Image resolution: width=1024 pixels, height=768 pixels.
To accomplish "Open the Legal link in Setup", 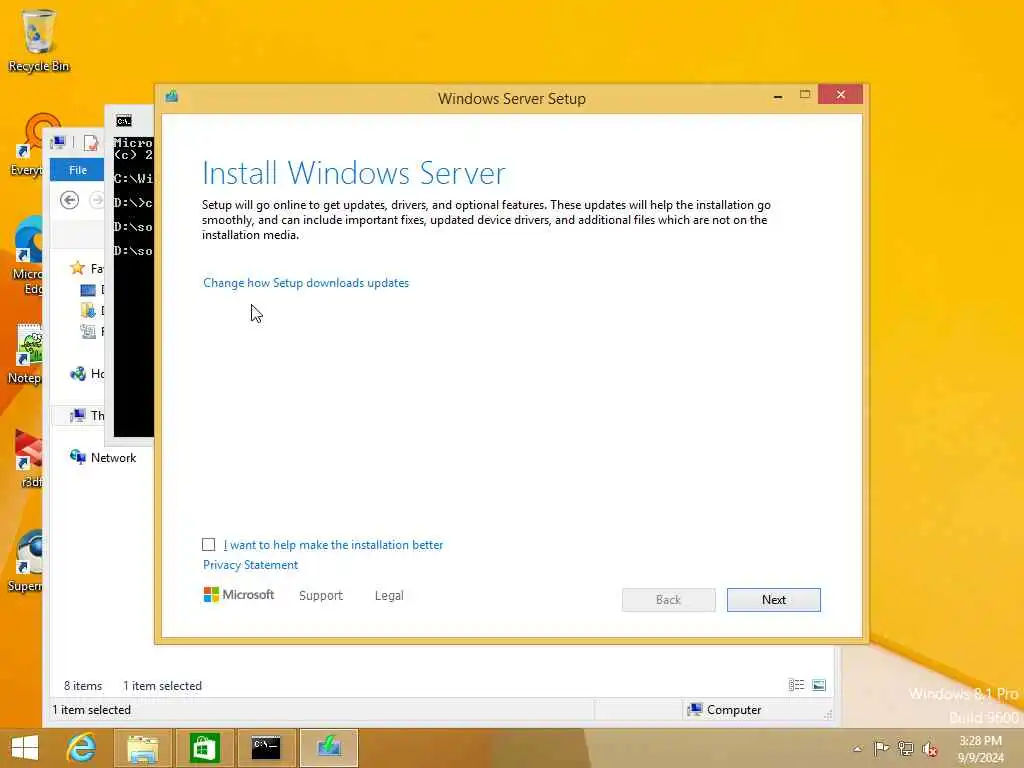I will (x=389, y=596).
